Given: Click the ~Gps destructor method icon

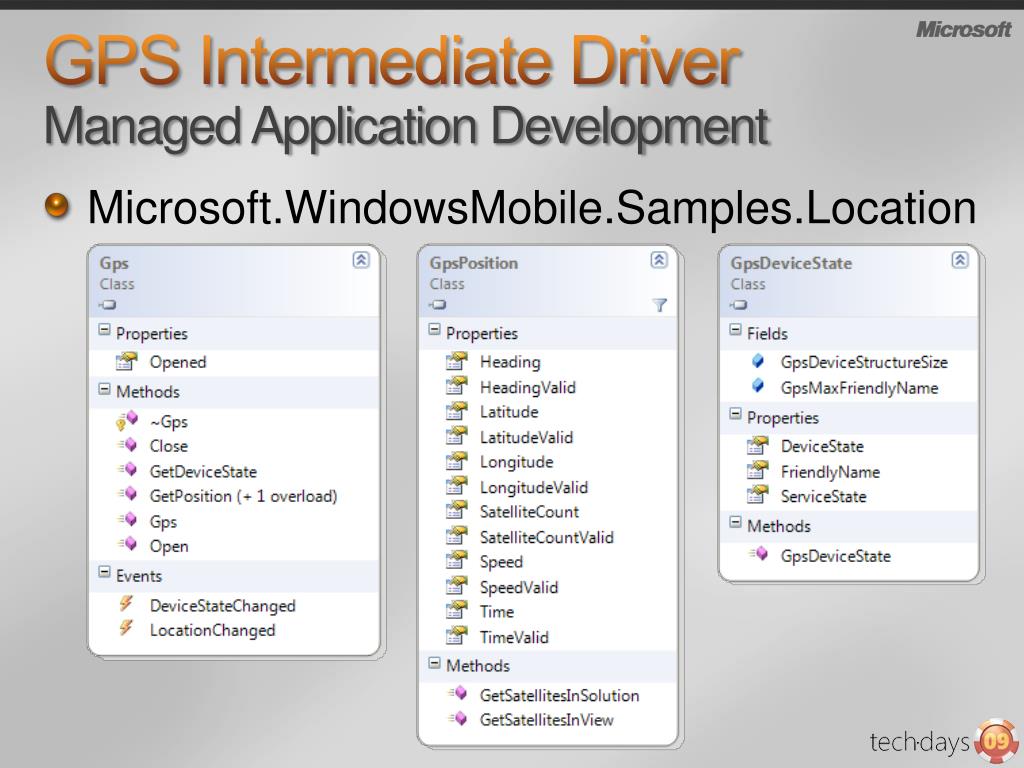Looking at the screenshot, I should pos(127,421).
